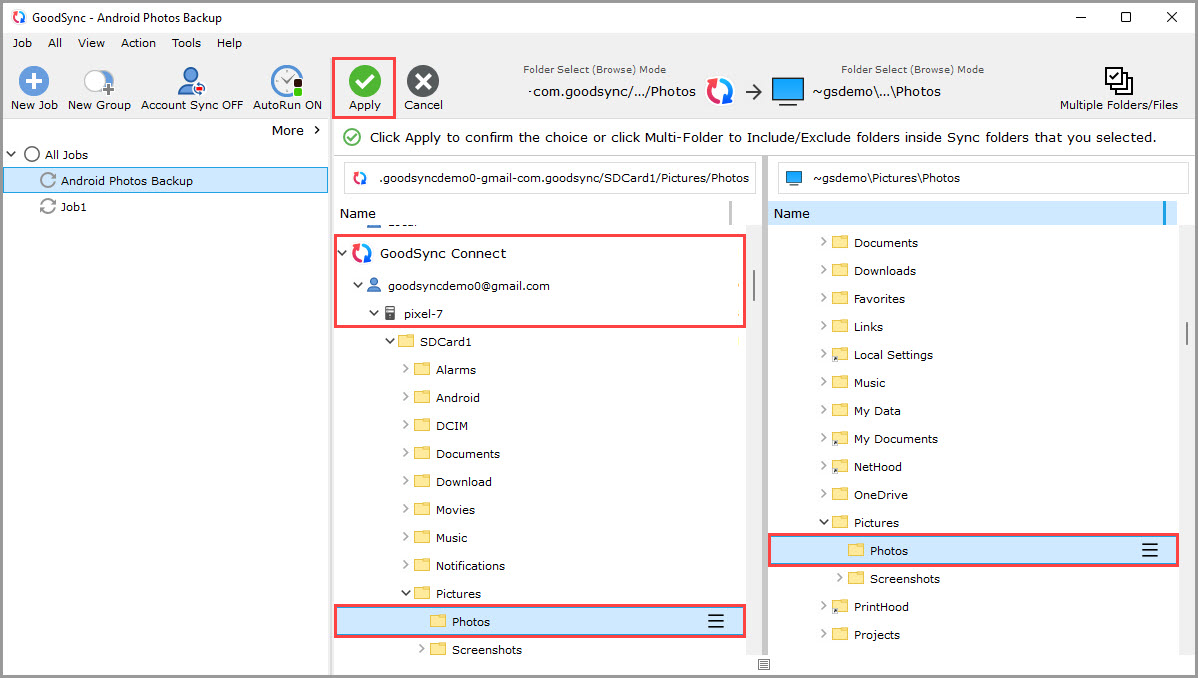
Task: Open the Help menu
Action: [229, 43]
